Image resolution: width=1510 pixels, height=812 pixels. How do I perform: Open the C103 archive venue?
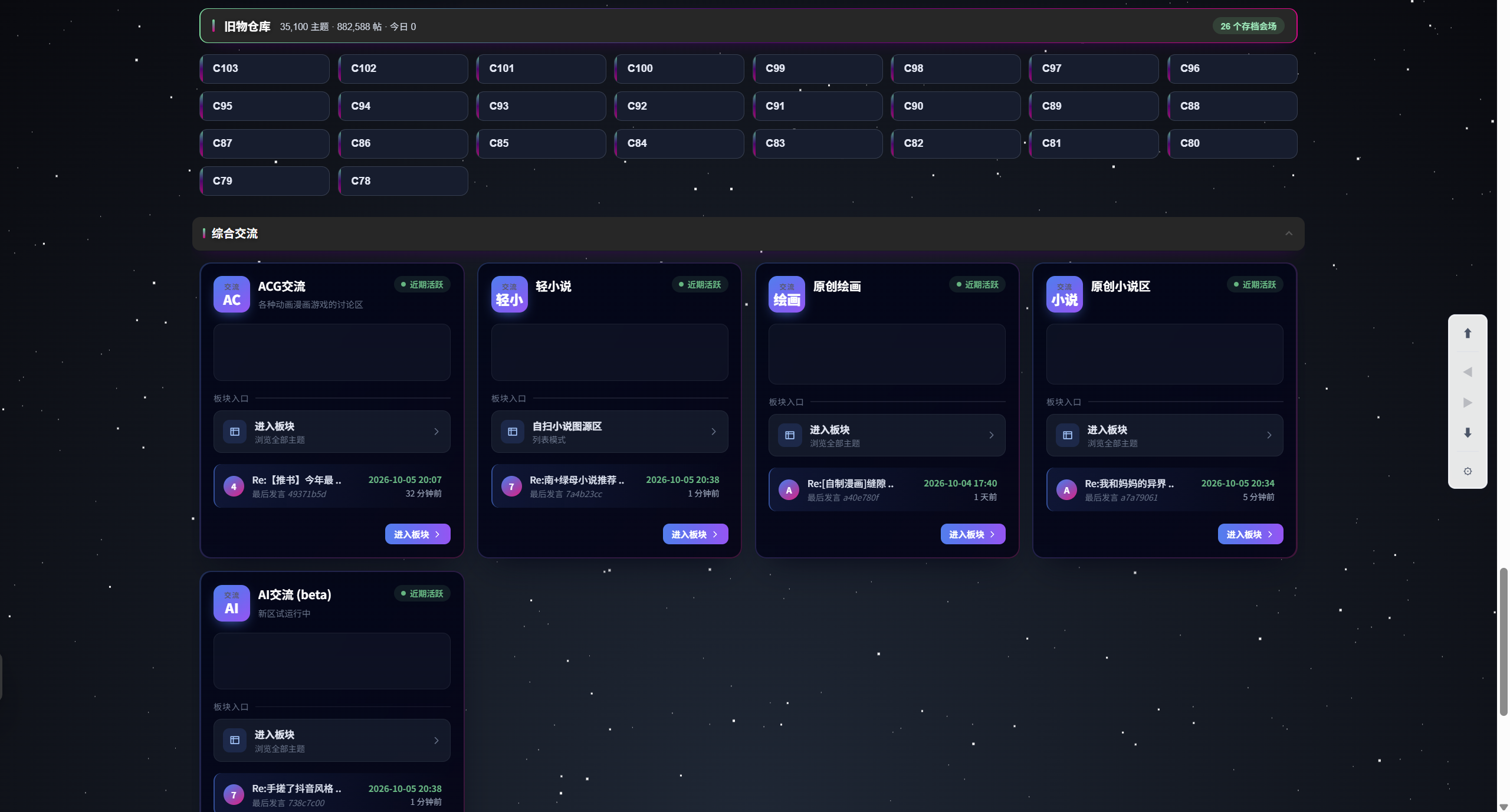(x=265, y=68)
